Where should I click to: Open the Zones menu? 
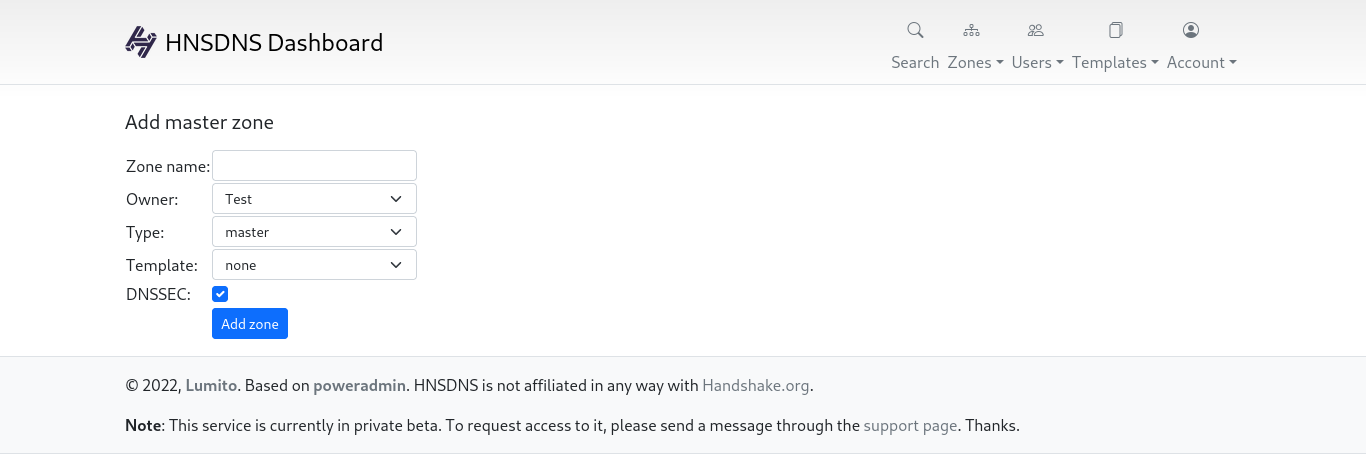[x=975, y=62]
